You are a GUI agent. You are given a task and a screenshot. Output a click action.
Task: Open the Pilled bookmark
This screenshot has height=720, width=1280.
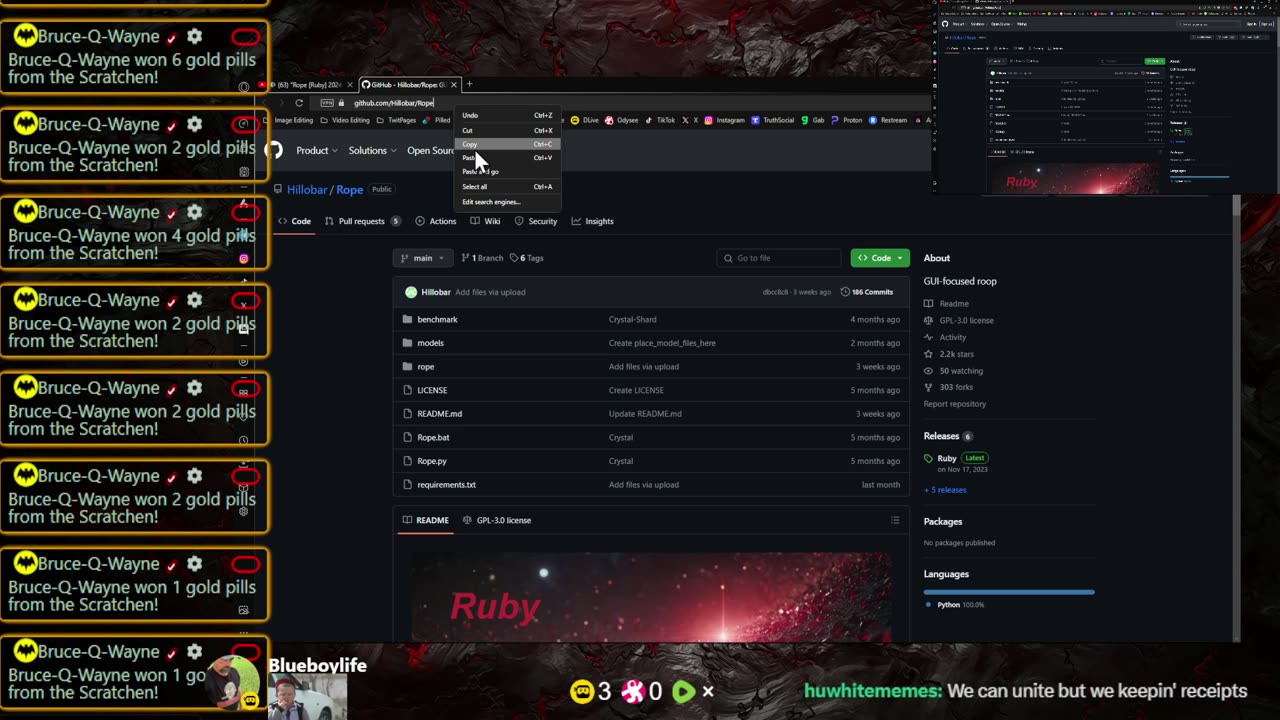pyautogui.click(x=437, y=120)
